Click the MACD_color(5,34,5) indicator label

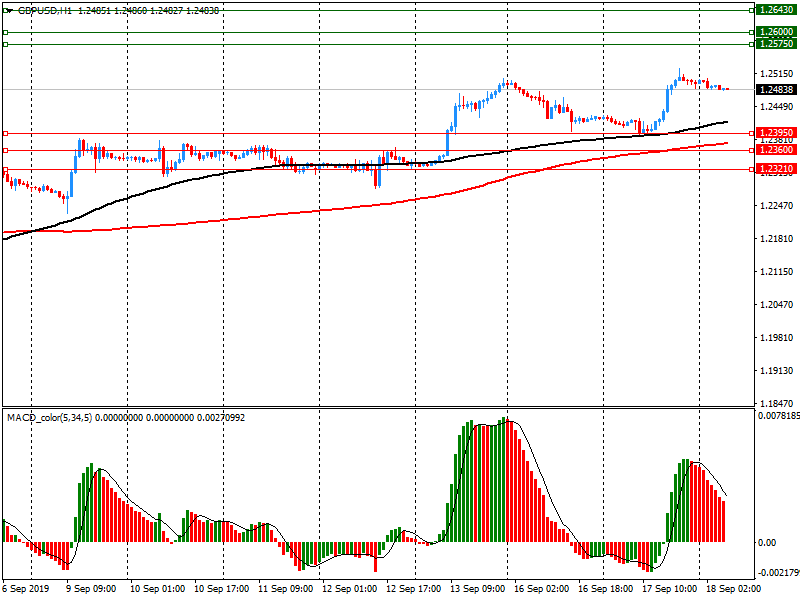coord(49,418)
